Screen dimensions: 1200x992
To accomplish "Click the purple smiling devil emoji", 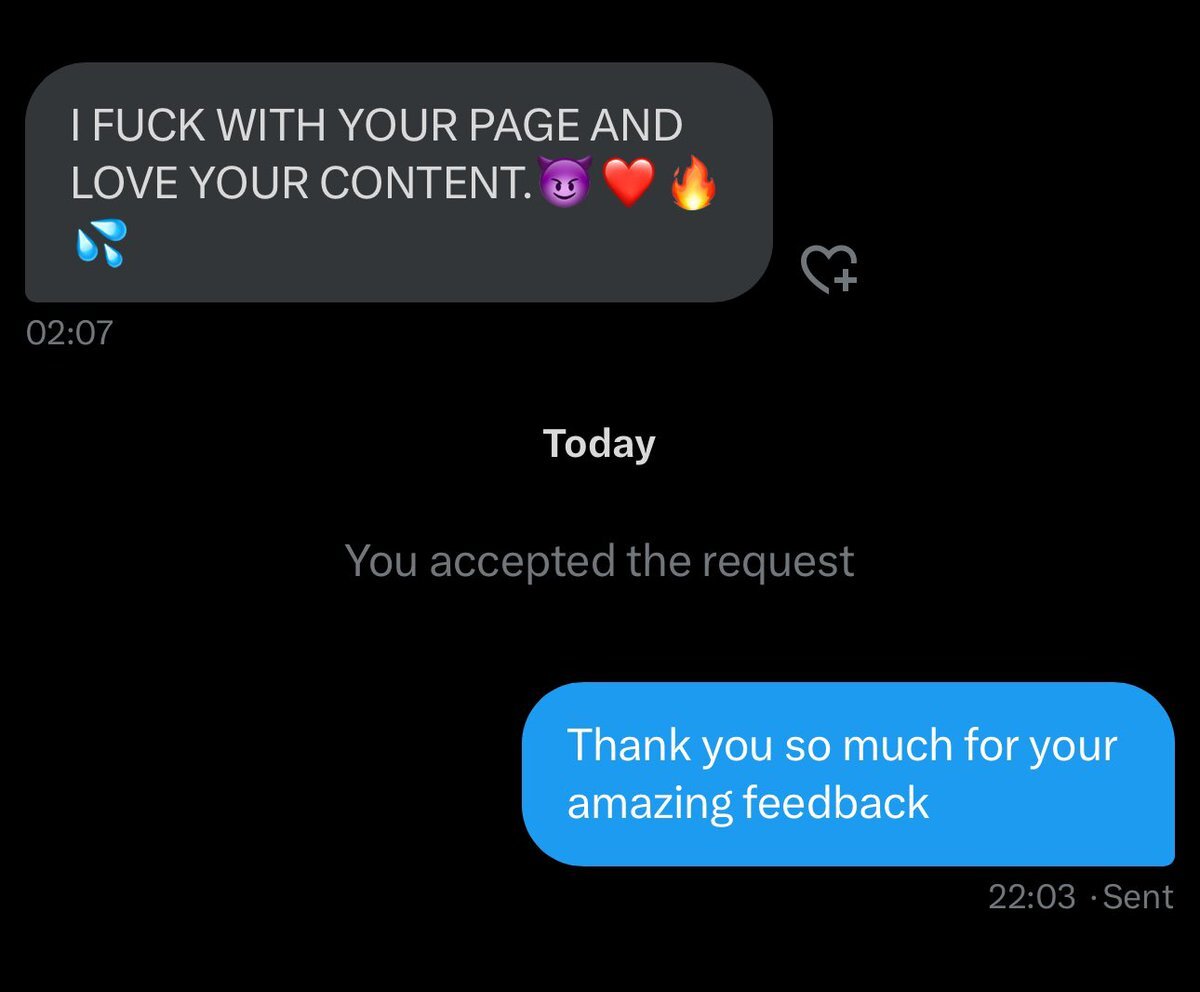I will click(565, 184).
